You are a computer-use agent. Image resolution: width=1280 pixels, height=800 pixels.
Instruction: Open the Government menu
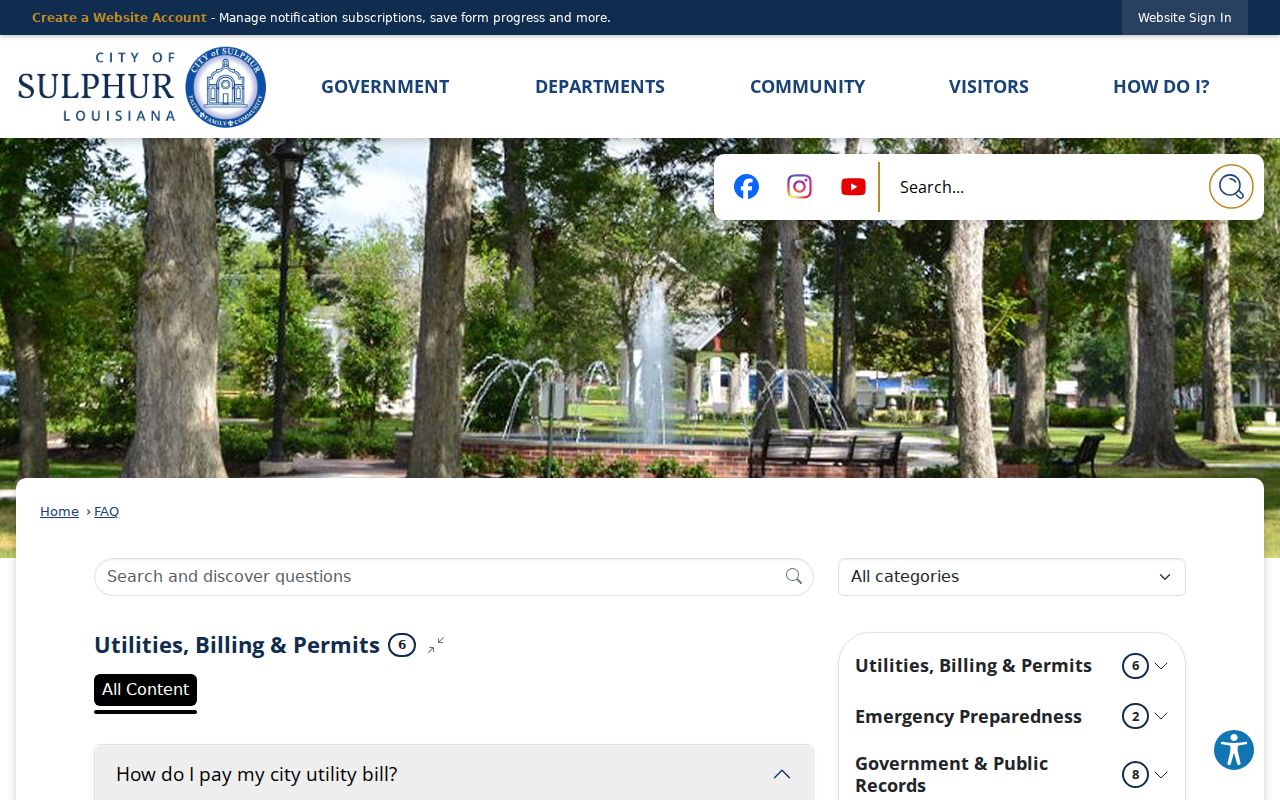(x=385, y=87)
